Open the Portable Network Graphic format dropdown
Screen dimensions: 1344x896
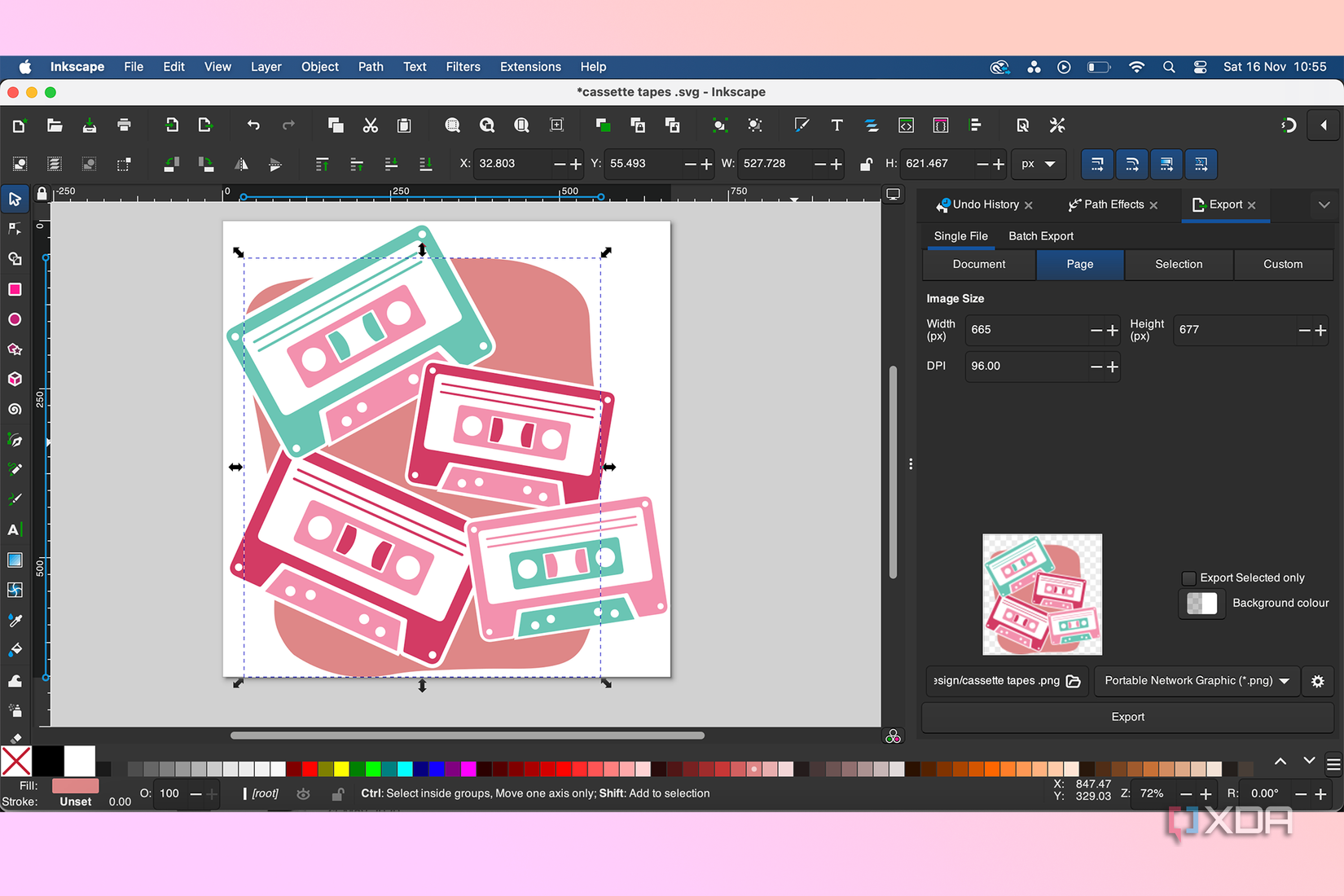[x=1196, y=681]
